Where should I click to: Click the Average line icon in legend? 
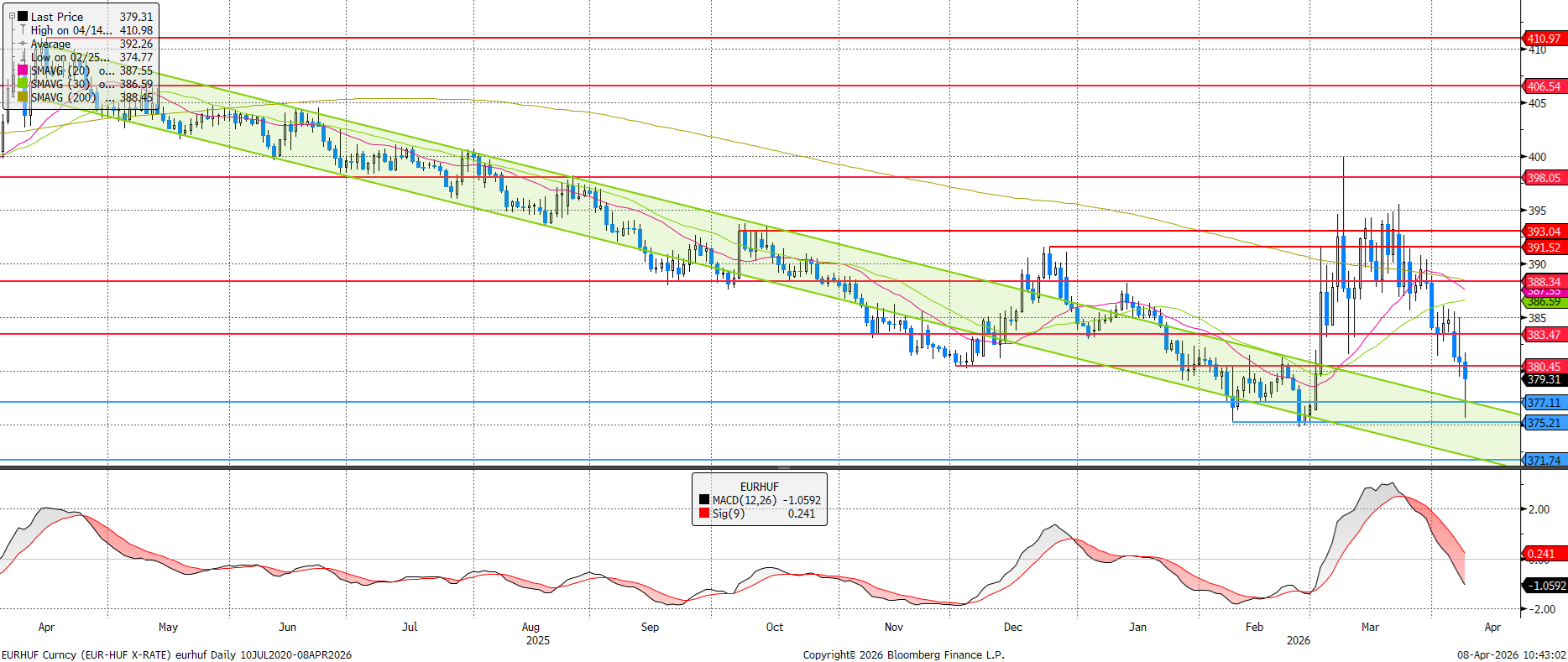tap(23, 44)
